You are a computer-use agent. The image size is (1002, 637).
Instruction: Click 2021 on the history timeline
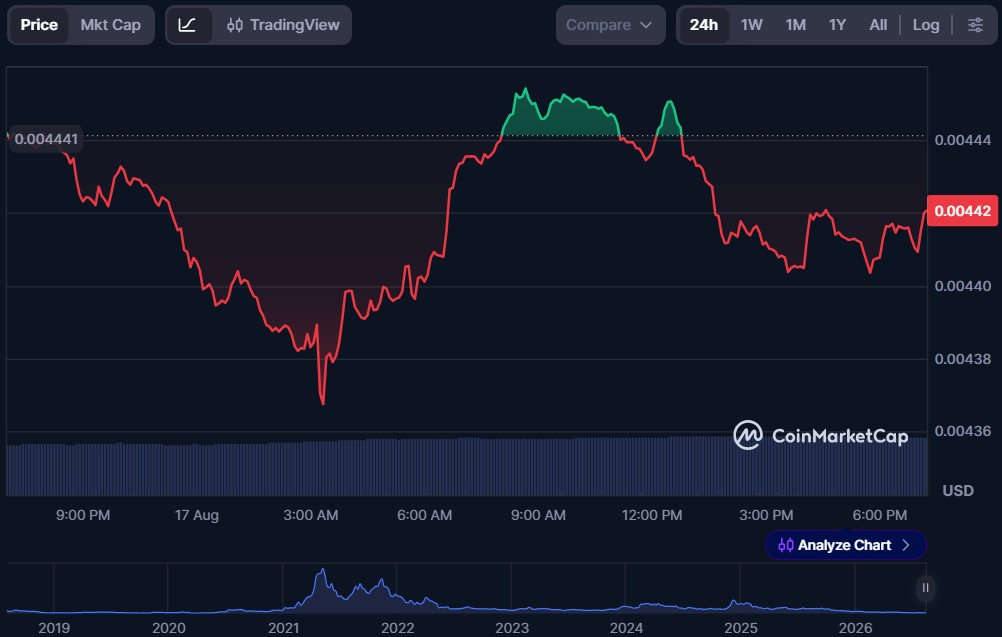(283, 628)
